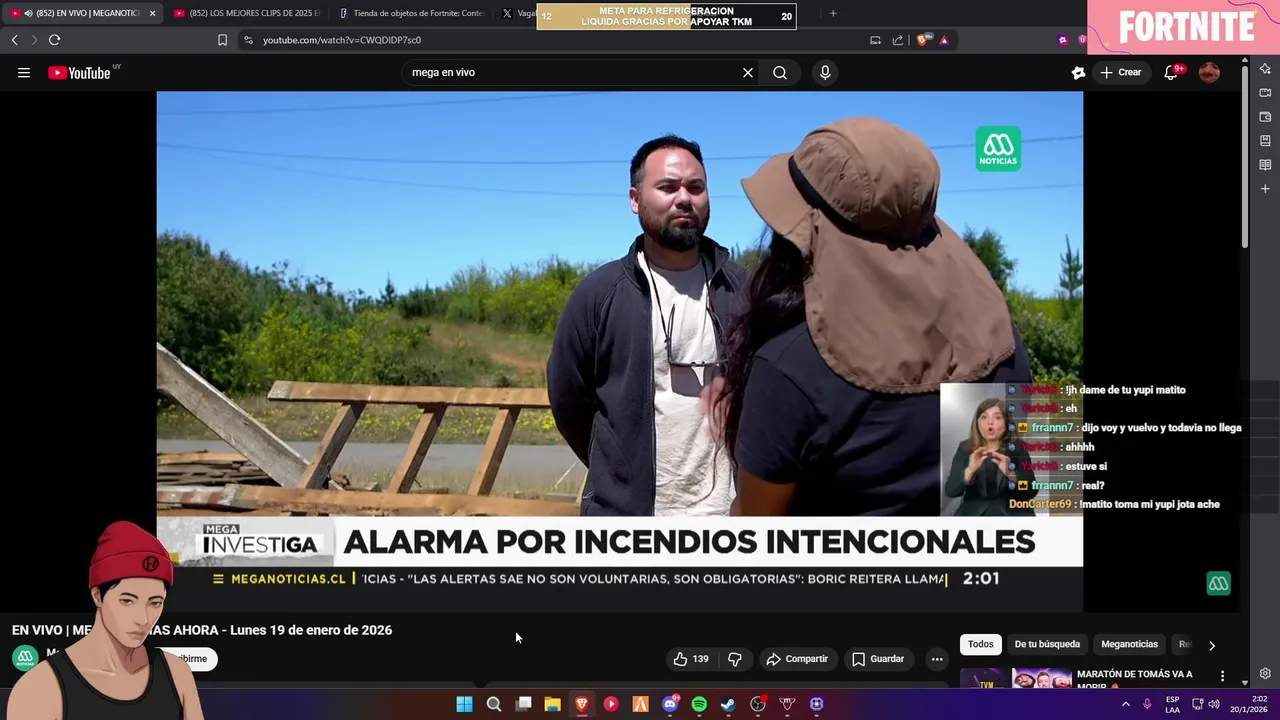Click the youtube.com address bar URL
Viewport: 1280px width, 720px height.
coord(342,40)
